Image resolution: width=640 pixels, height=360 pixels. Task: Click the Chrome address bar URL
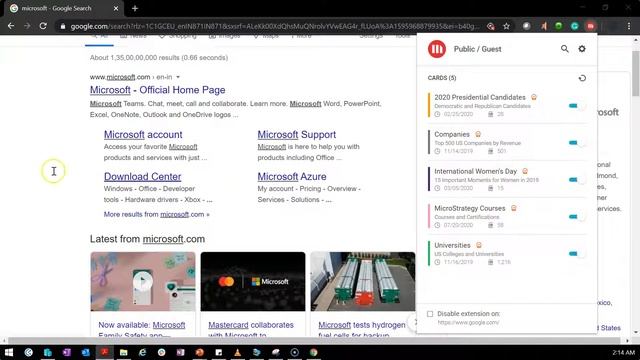274,26
